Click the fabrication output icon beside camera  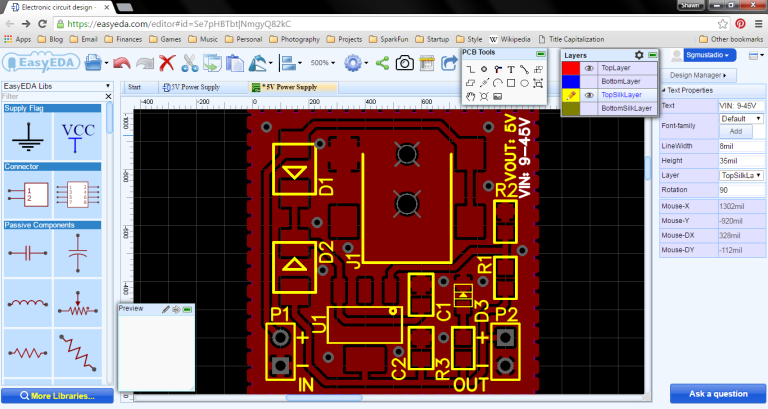[427, 63]
